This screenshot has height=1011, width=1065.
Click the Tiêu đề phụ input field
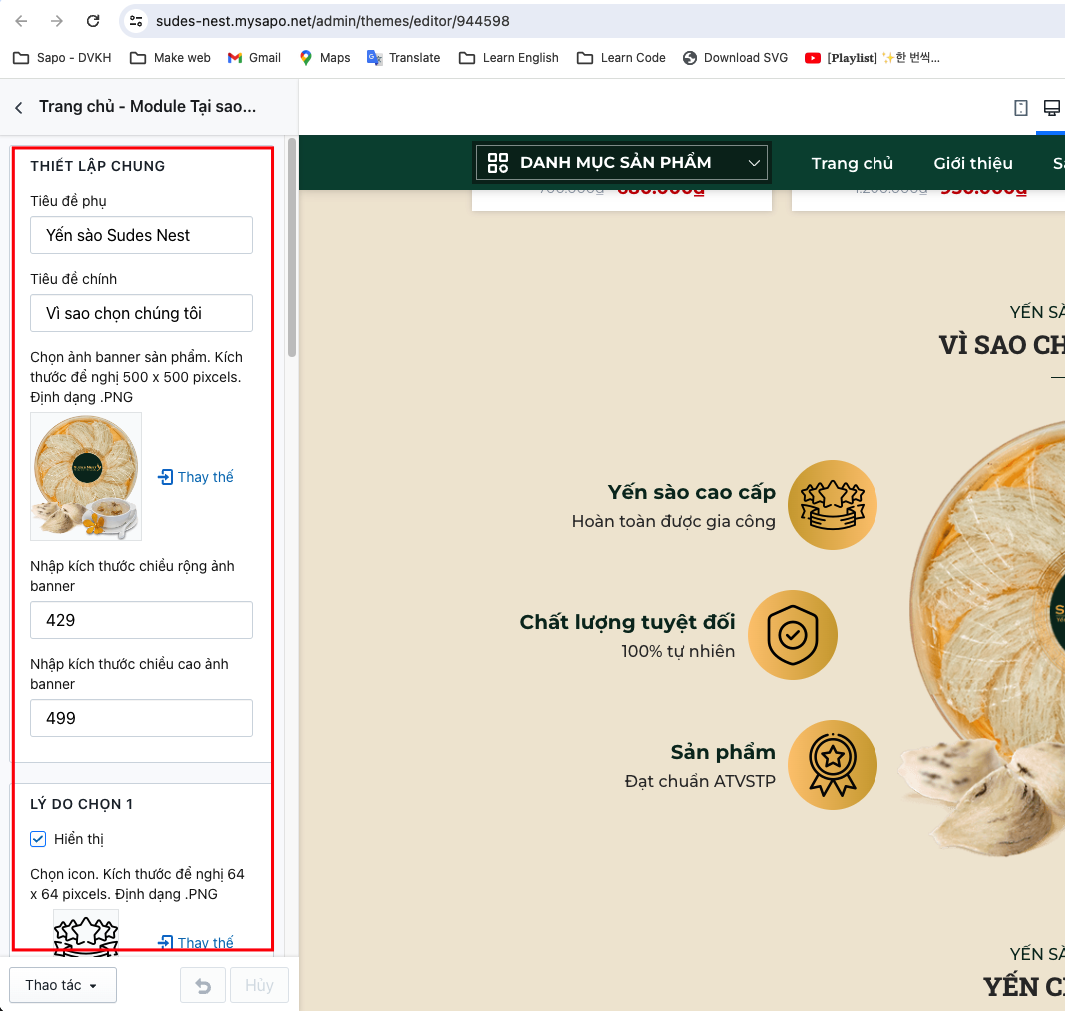(x=141, y=235)
